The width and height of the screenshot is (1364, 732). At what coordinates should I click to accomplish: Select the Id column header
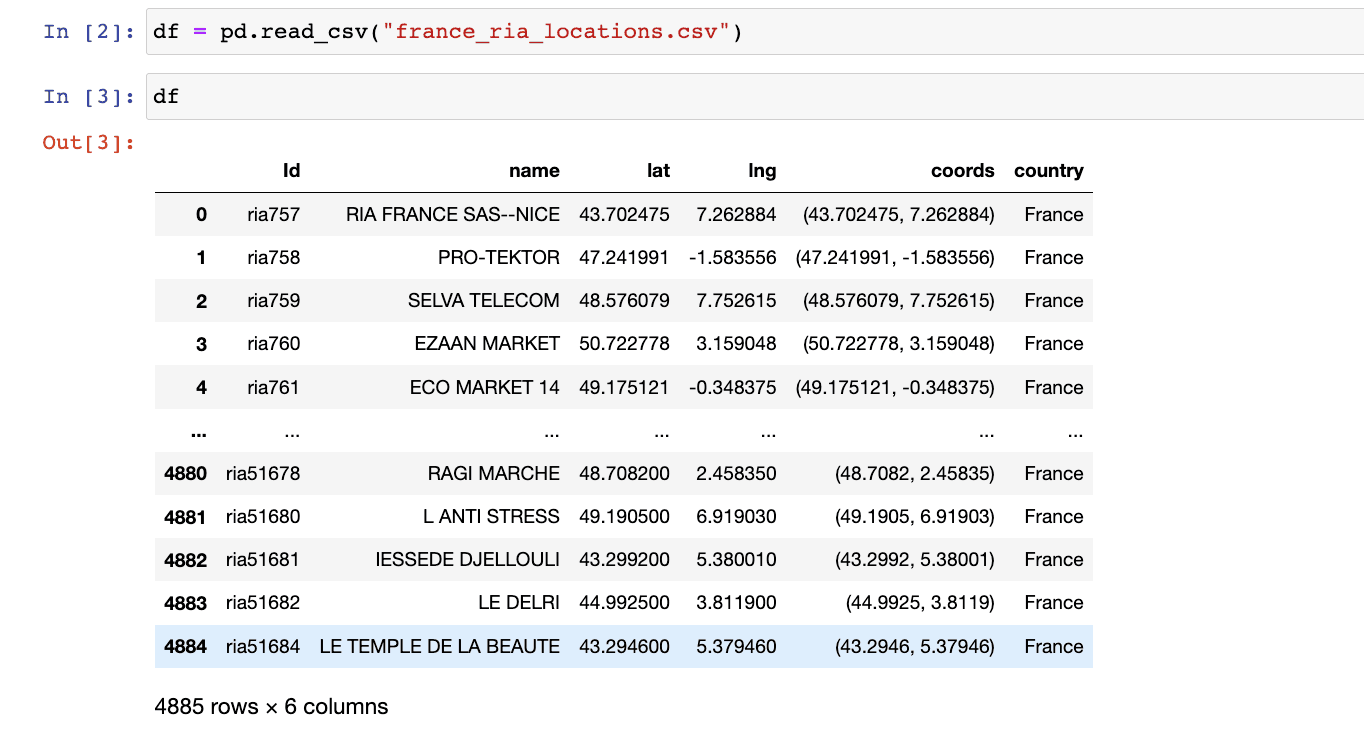[x=291, y=171]
